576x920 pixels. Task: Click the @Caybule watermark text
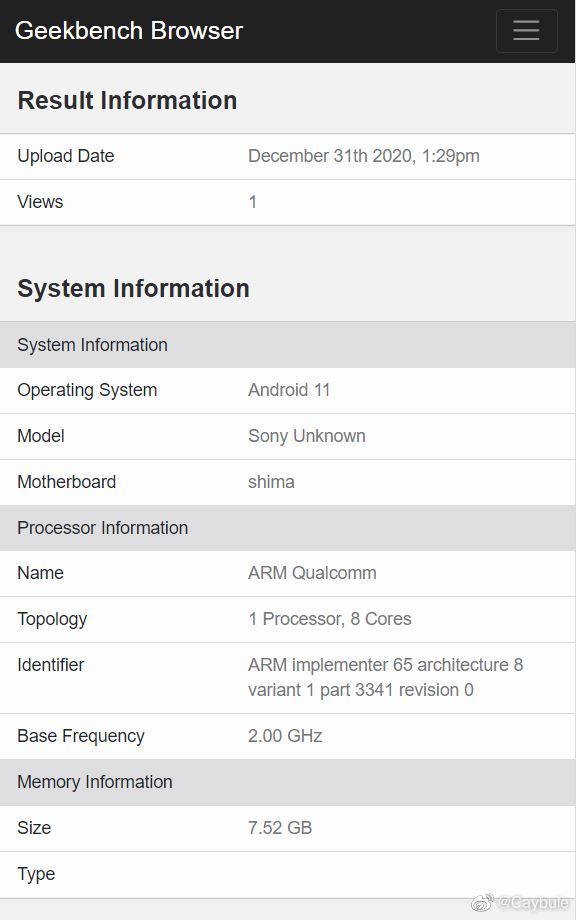click(533, 903)
